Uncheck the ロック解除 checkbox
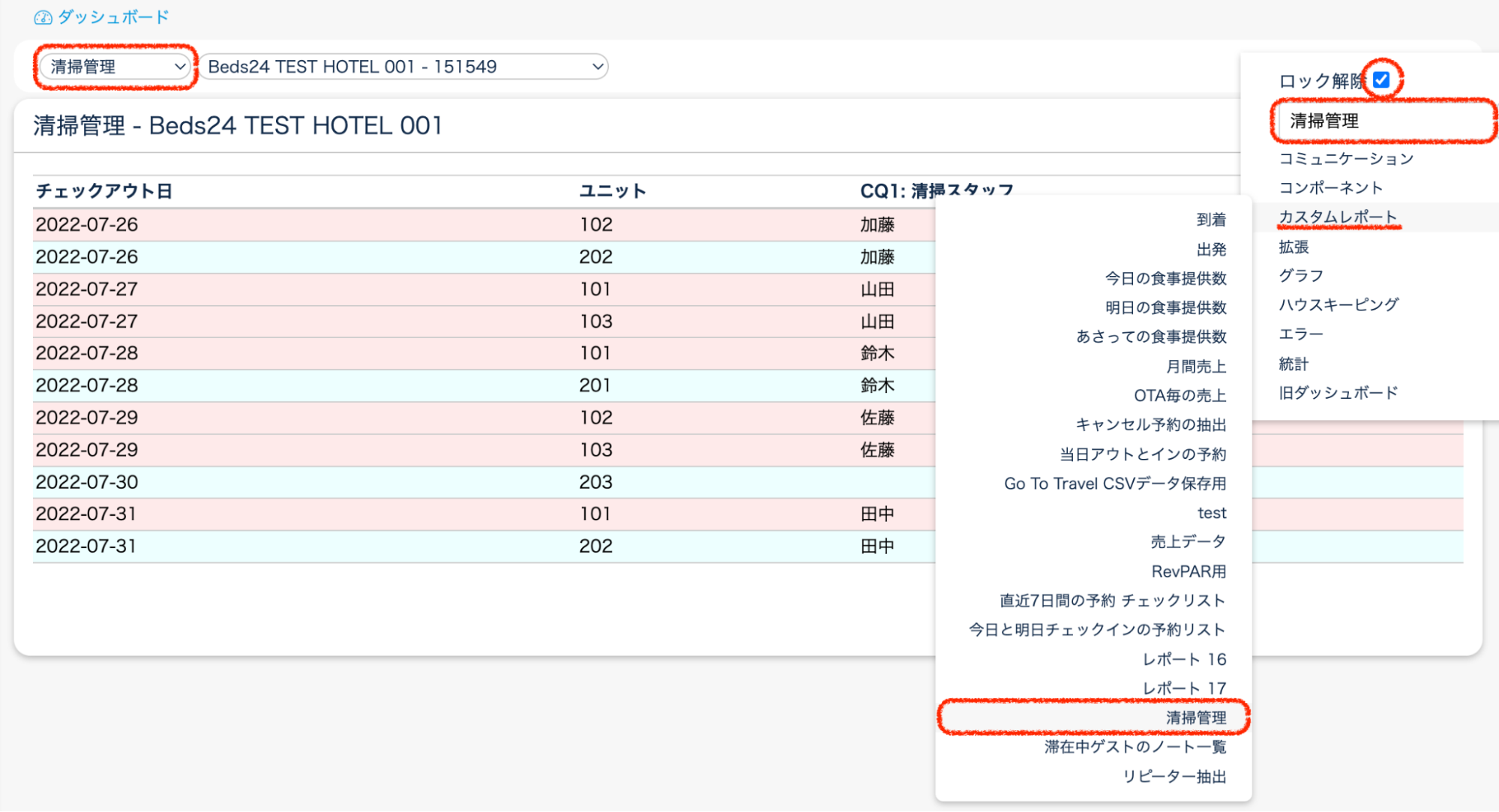 (1381, 79)
